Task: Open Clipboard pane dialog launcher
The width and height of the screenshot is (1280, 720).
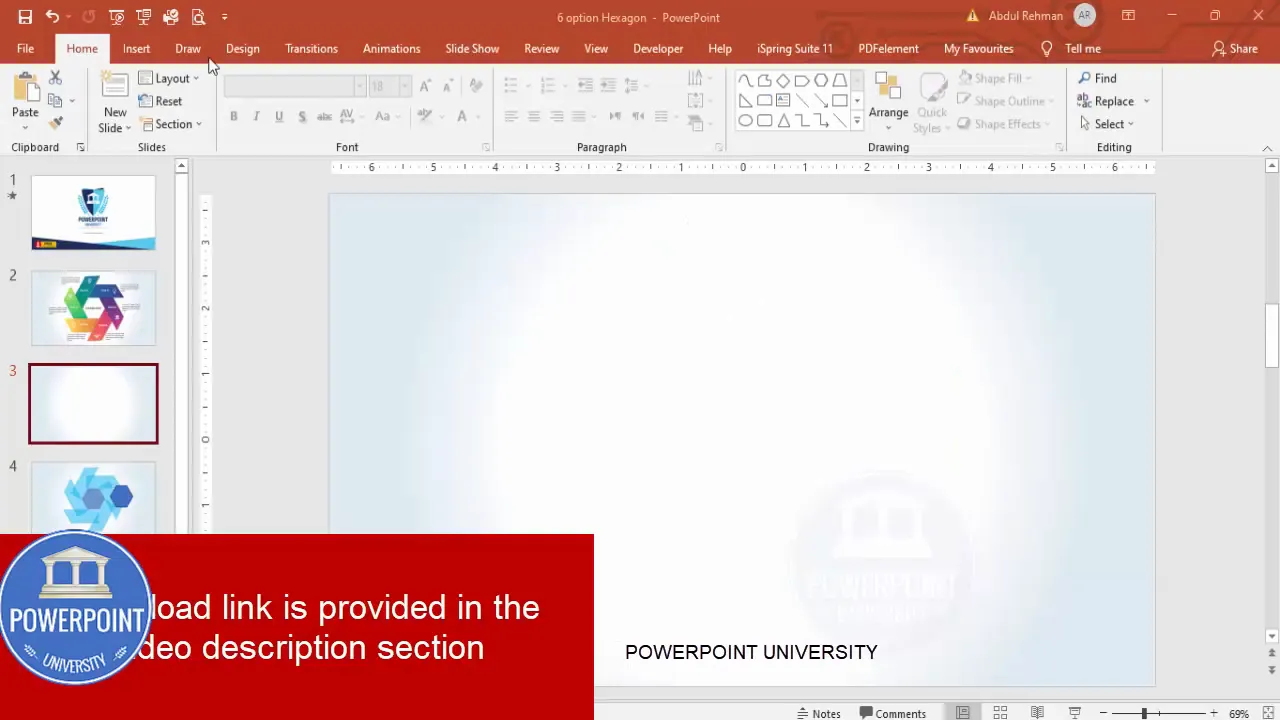Action: 80,147
